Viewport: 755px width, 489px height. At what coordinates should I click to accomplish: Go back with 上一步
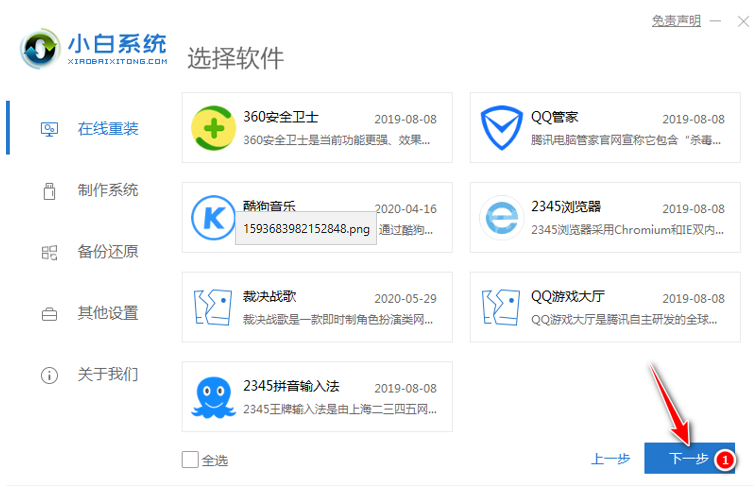pyautogui.click(x=610, y=459)
